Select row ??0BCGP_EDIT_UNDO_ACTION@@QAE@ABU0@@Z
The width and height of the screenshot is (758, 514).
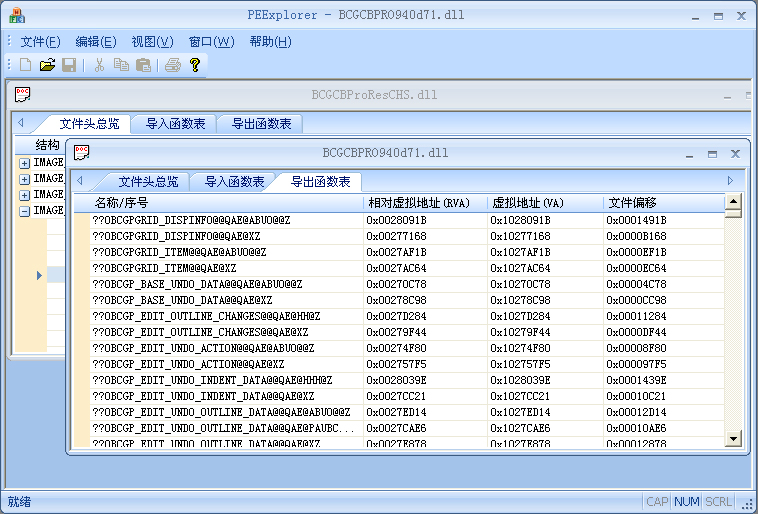coord(407,348)
